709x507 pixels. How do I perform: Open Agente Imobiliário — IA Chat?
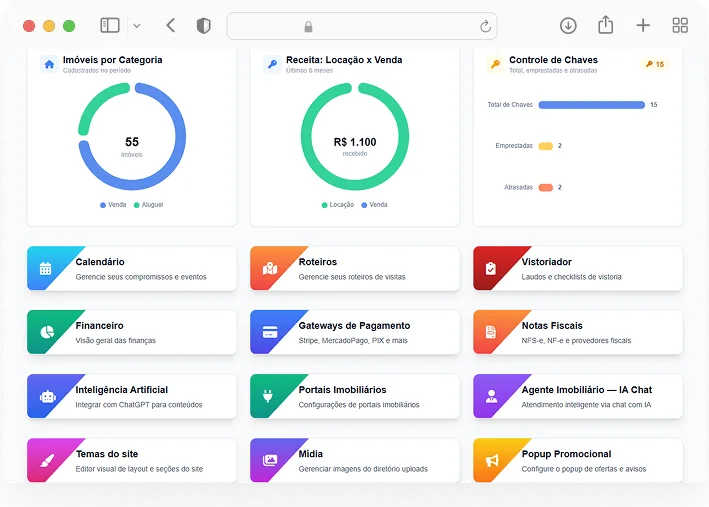[x=578, y=396]
